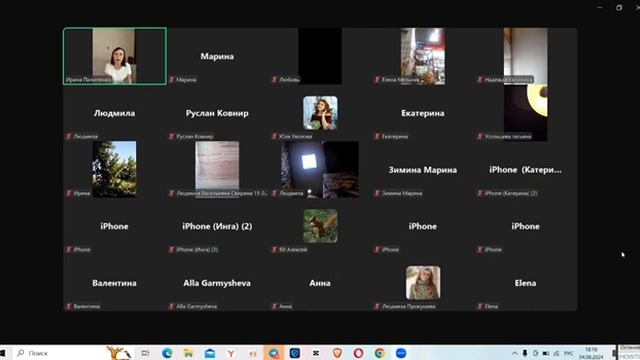Click muted mic icon beside Ирина tree tile
The width and height of the screenshot is (640, 360).
(x=69, y=193)
